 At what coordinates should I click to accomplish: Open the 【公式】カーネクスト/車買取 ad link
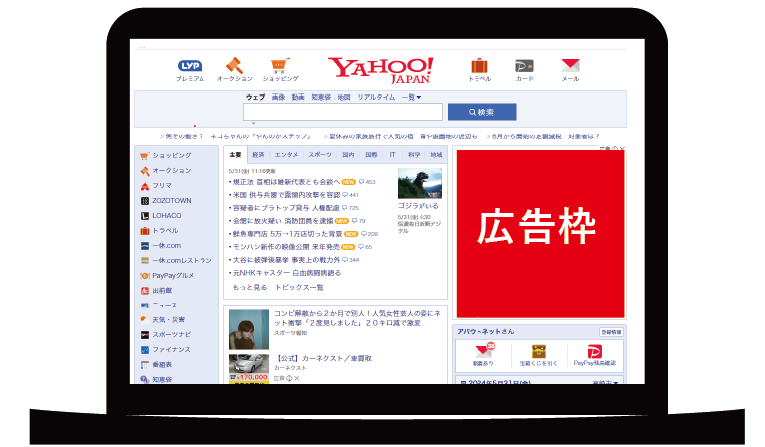point(322,358)
